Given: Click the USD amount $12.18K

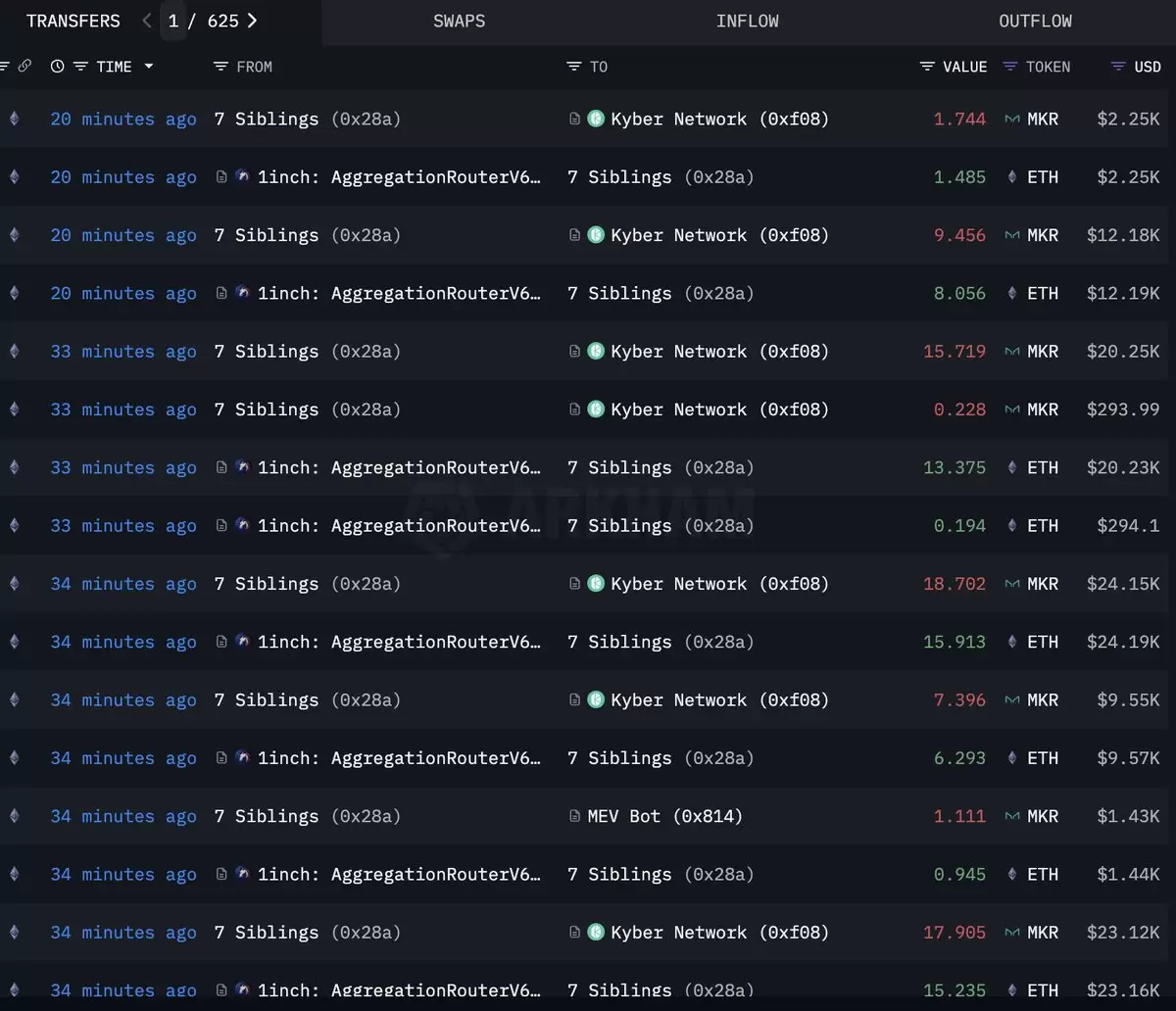Looking at the screenshot, I should pos(1123,236).
